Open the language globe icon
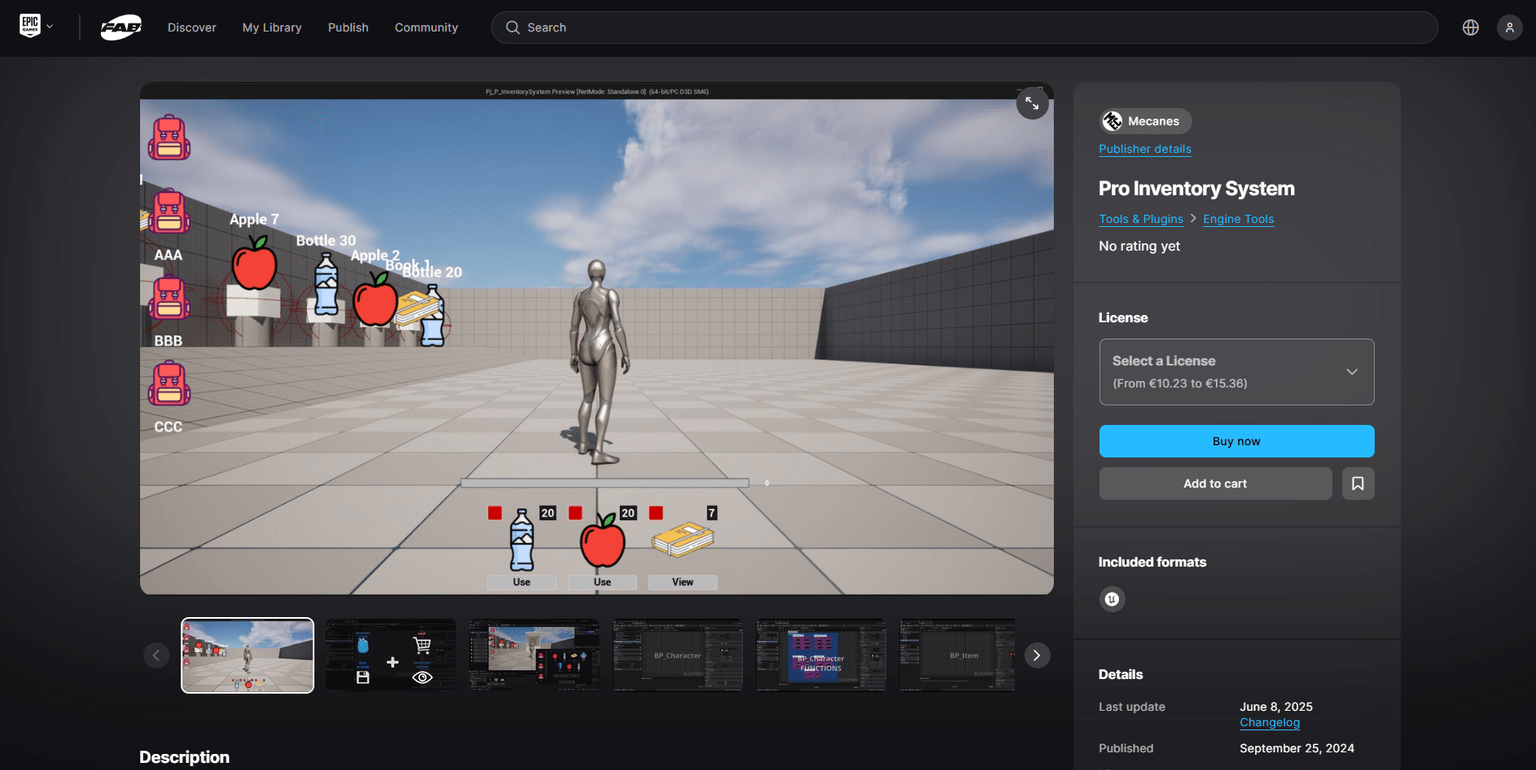Image resolution: width=1536 pixels, height=770 pixels. (1470, 28)
